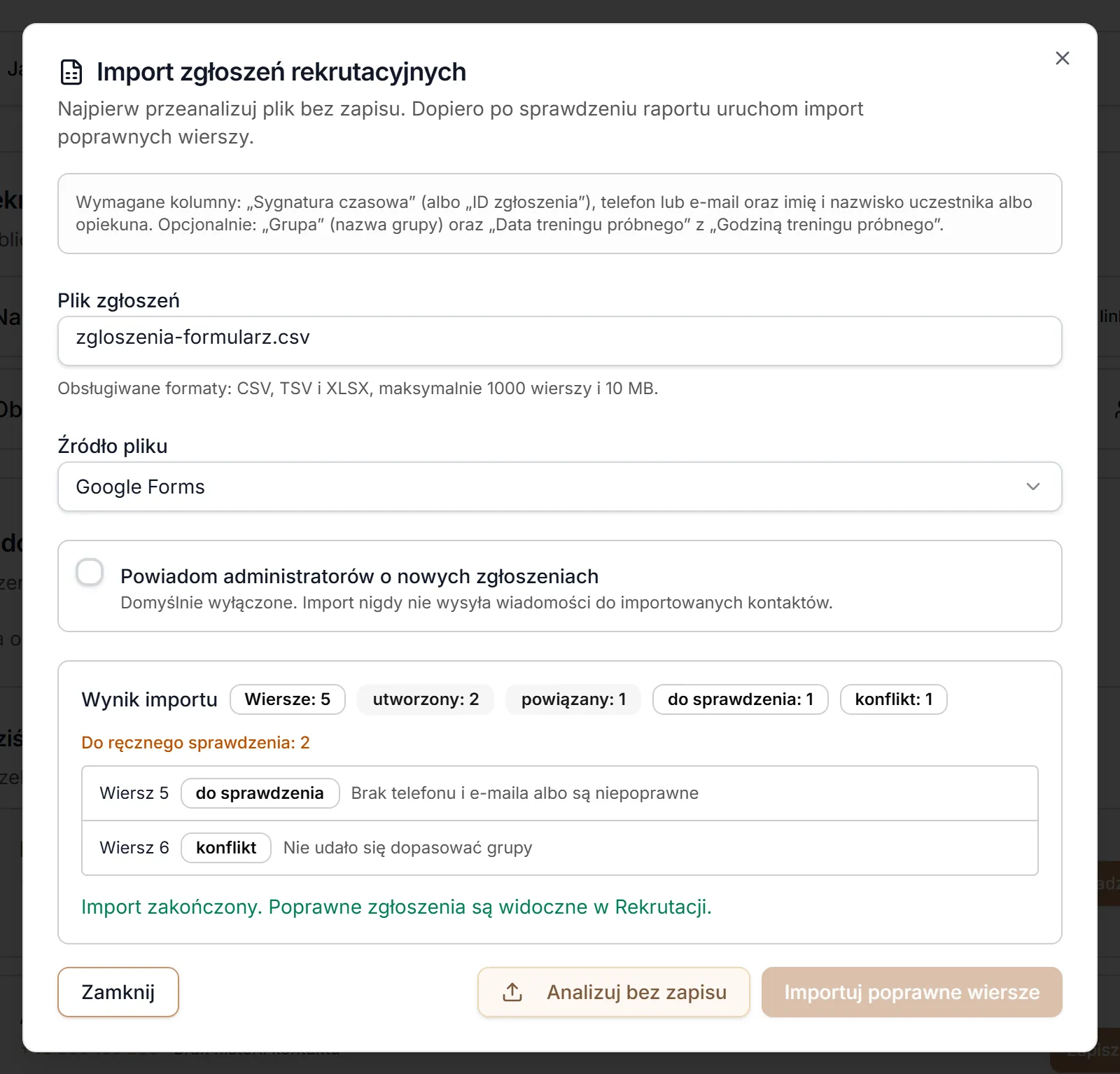Select the powiązany: 1 badge

(x=573, y=699)
